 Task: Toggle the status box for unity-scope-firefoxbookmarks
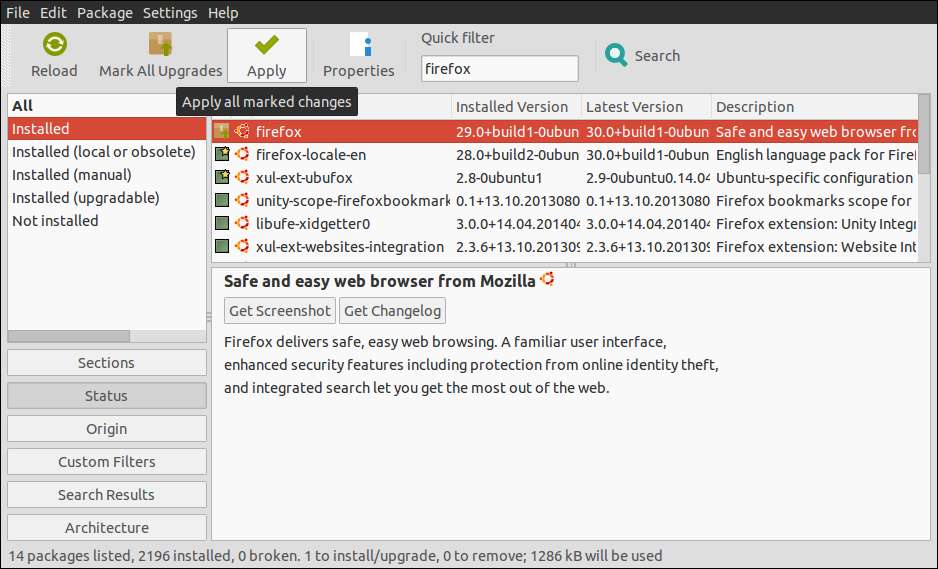coord(222,200)
